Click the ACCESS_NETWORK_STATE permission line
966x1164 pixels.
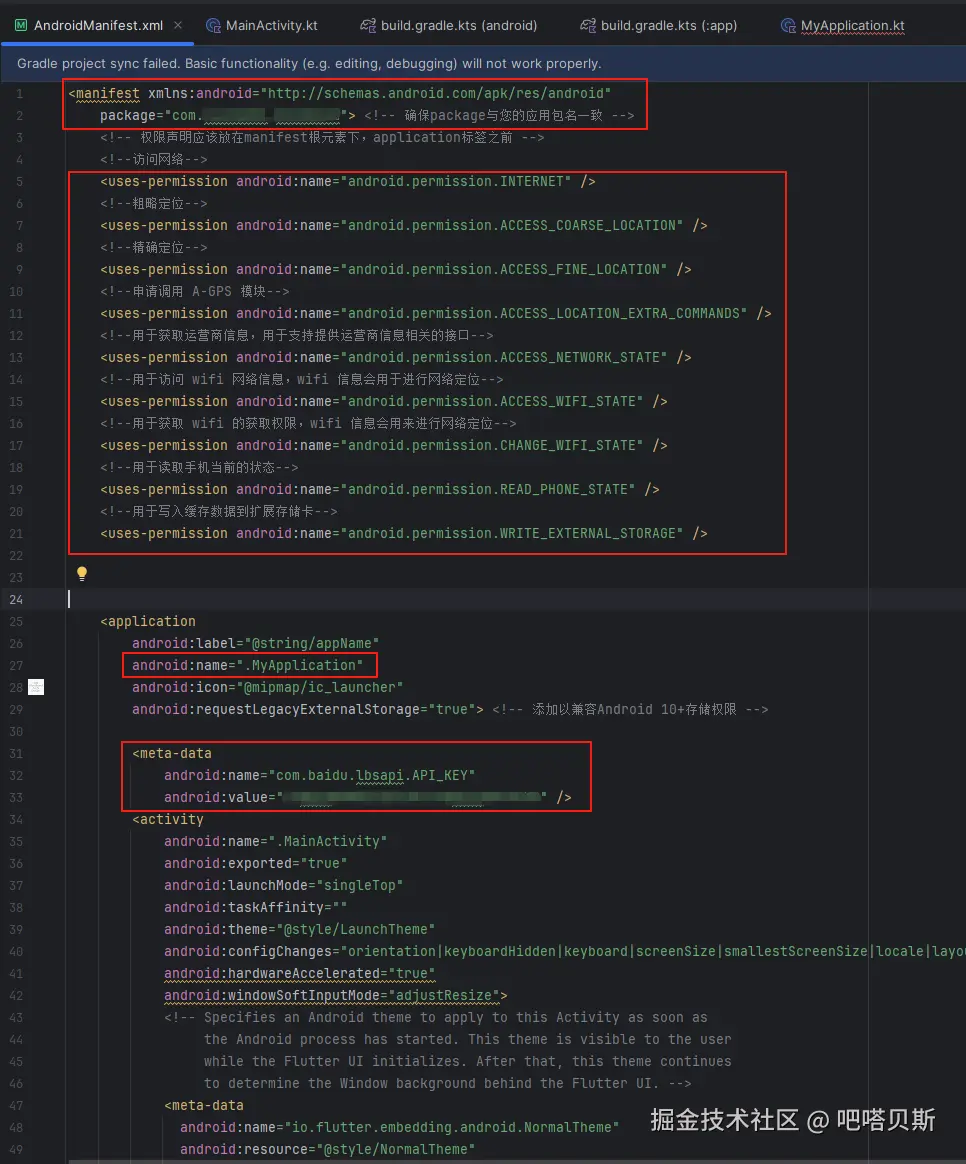tap(396, 357)
